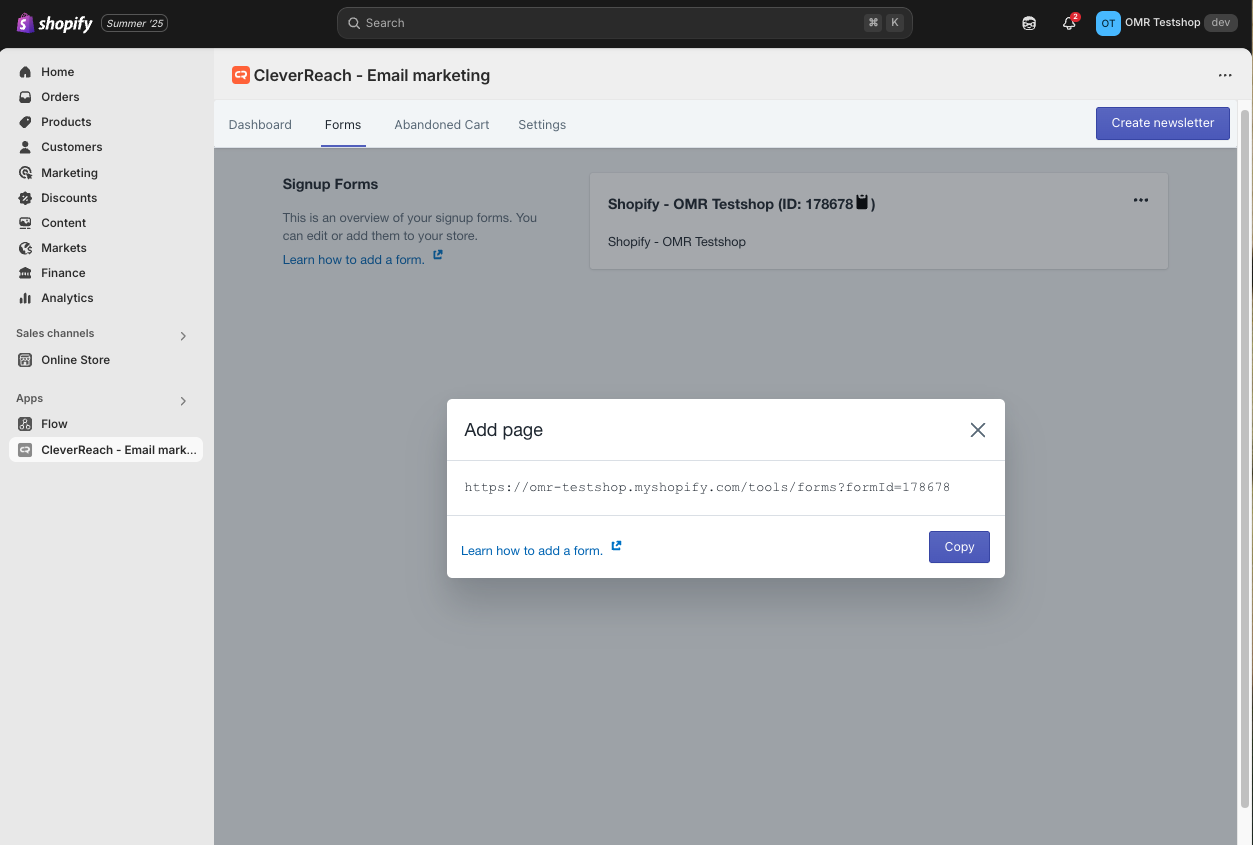Open the Sidekick assistant icon

click(1029, 23)
